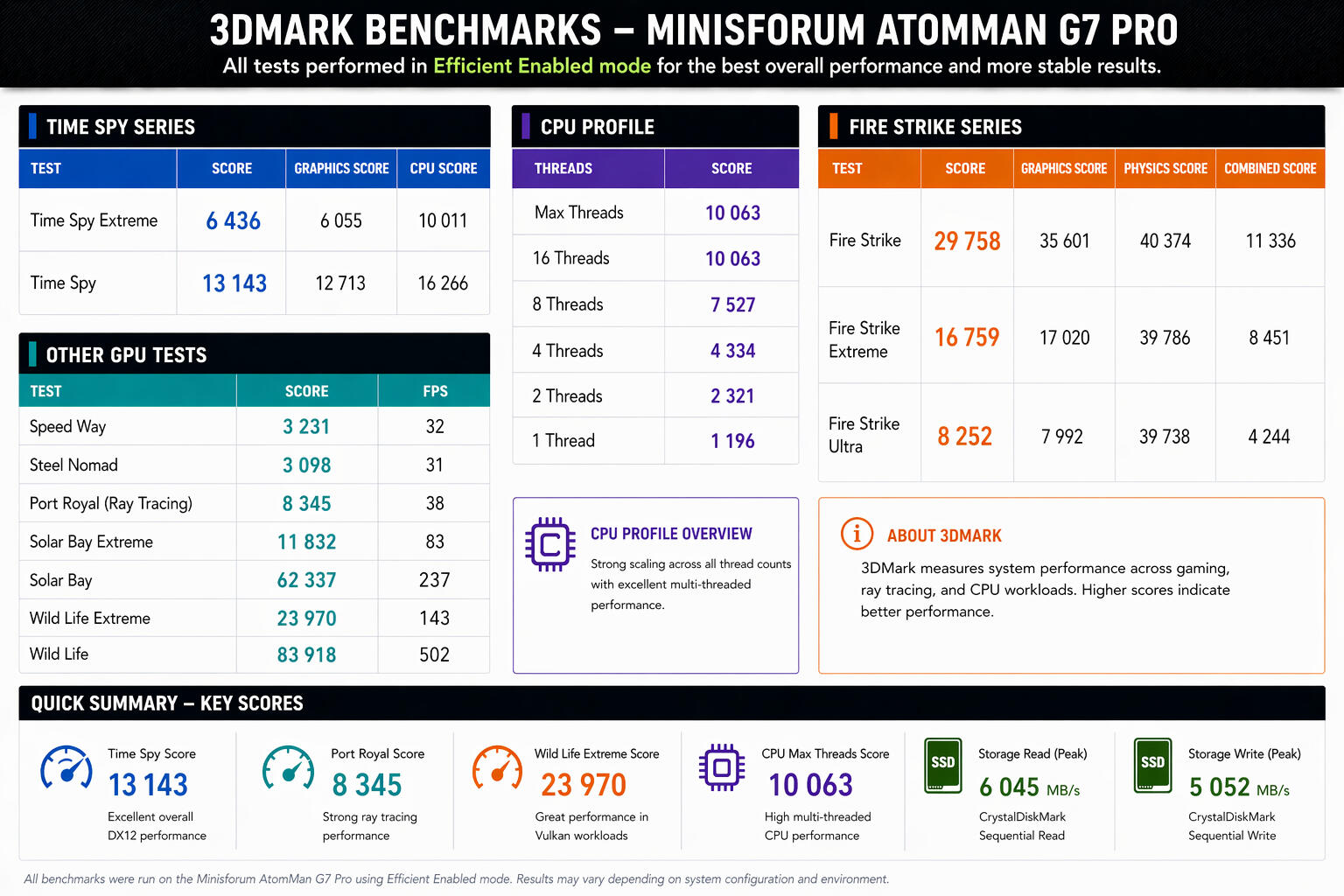Click the Wild Life Extreme FPS value 143
The height and width of the screenshot is (896, 1344).
434,619
